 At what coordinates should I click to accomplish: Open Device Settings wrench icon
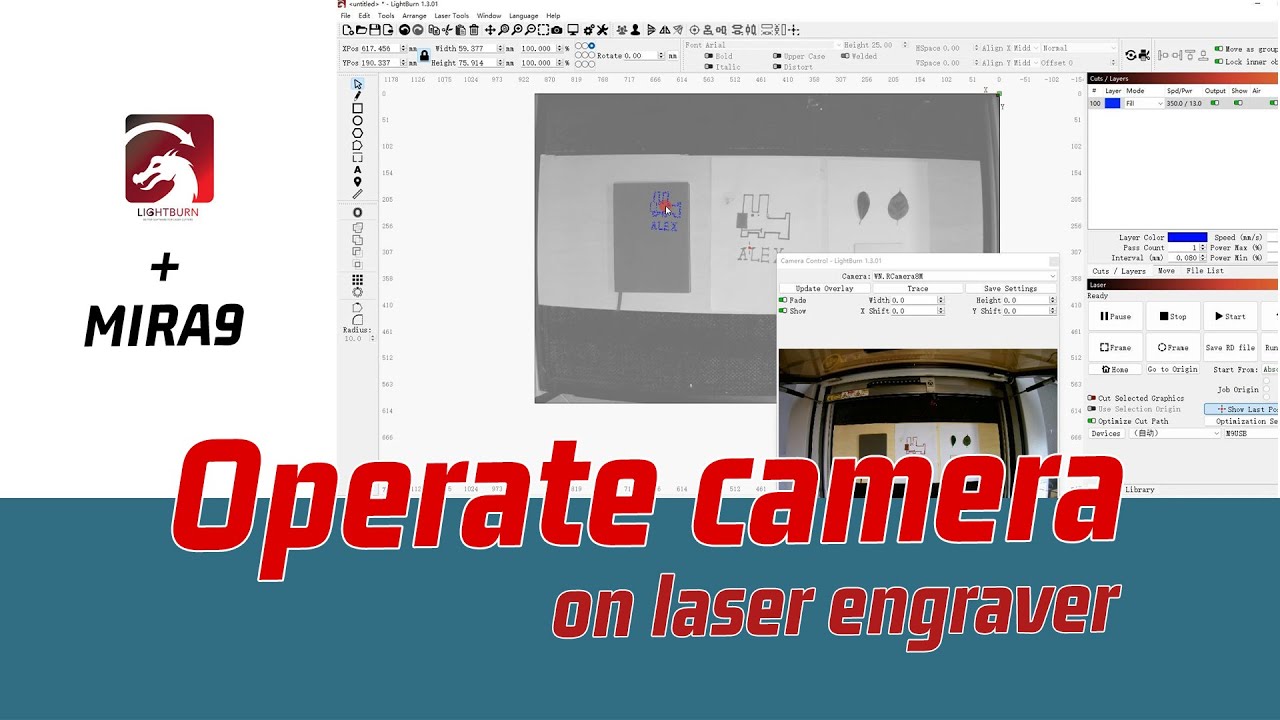pyautogui.click(x=603, y=30)
